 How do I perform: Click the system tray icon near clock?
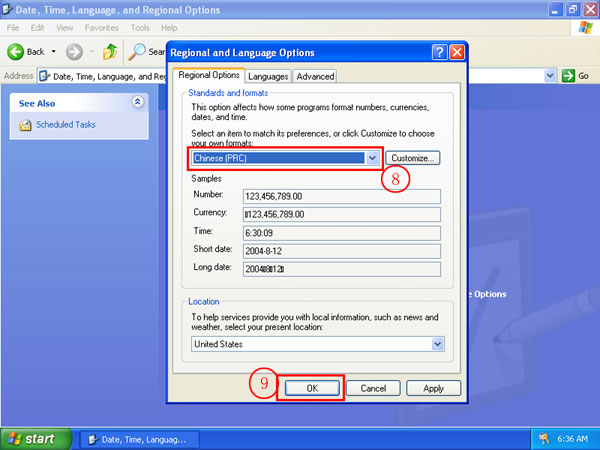544,439
